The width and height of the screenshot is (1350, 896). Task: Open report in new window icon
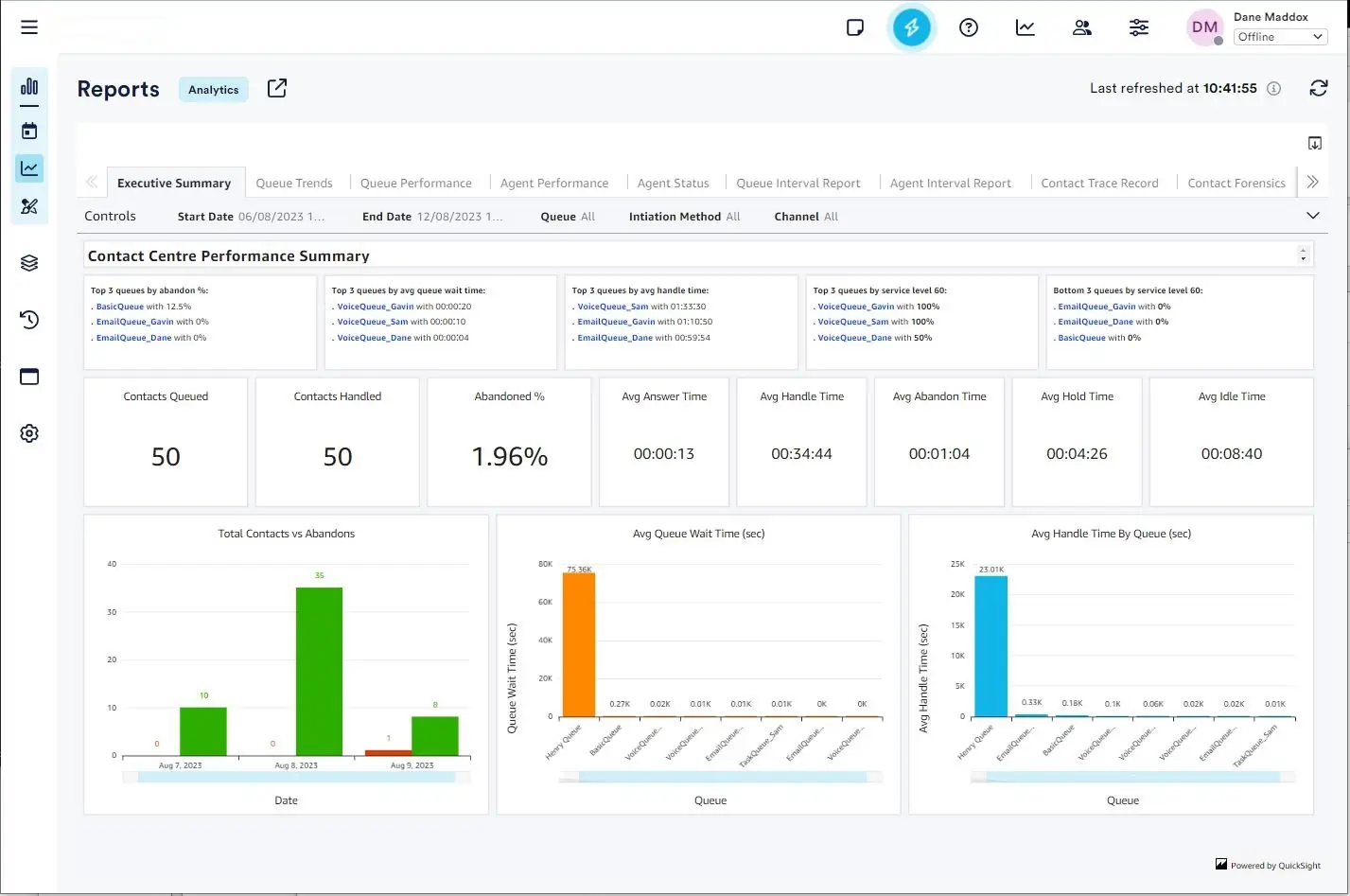pos(276,88)
